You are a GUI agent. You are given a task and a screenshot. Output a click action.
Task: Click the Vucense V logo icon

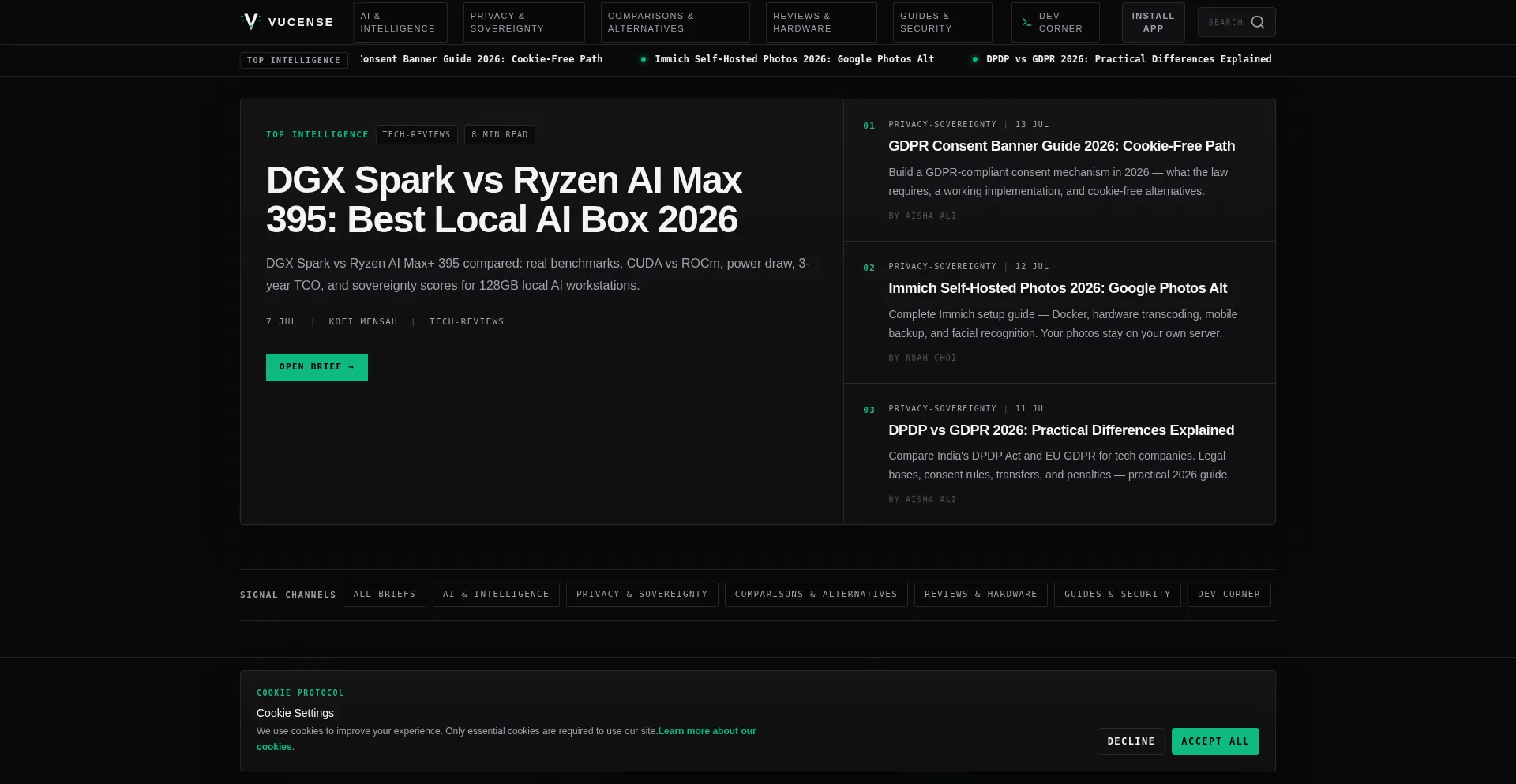click(251, 22)
